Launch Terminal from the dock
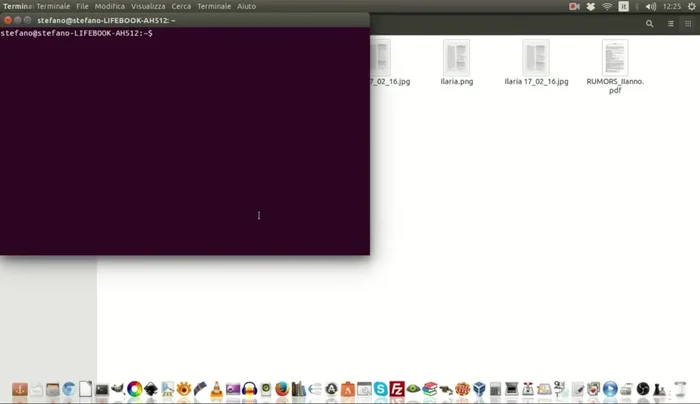 (102, 389)
